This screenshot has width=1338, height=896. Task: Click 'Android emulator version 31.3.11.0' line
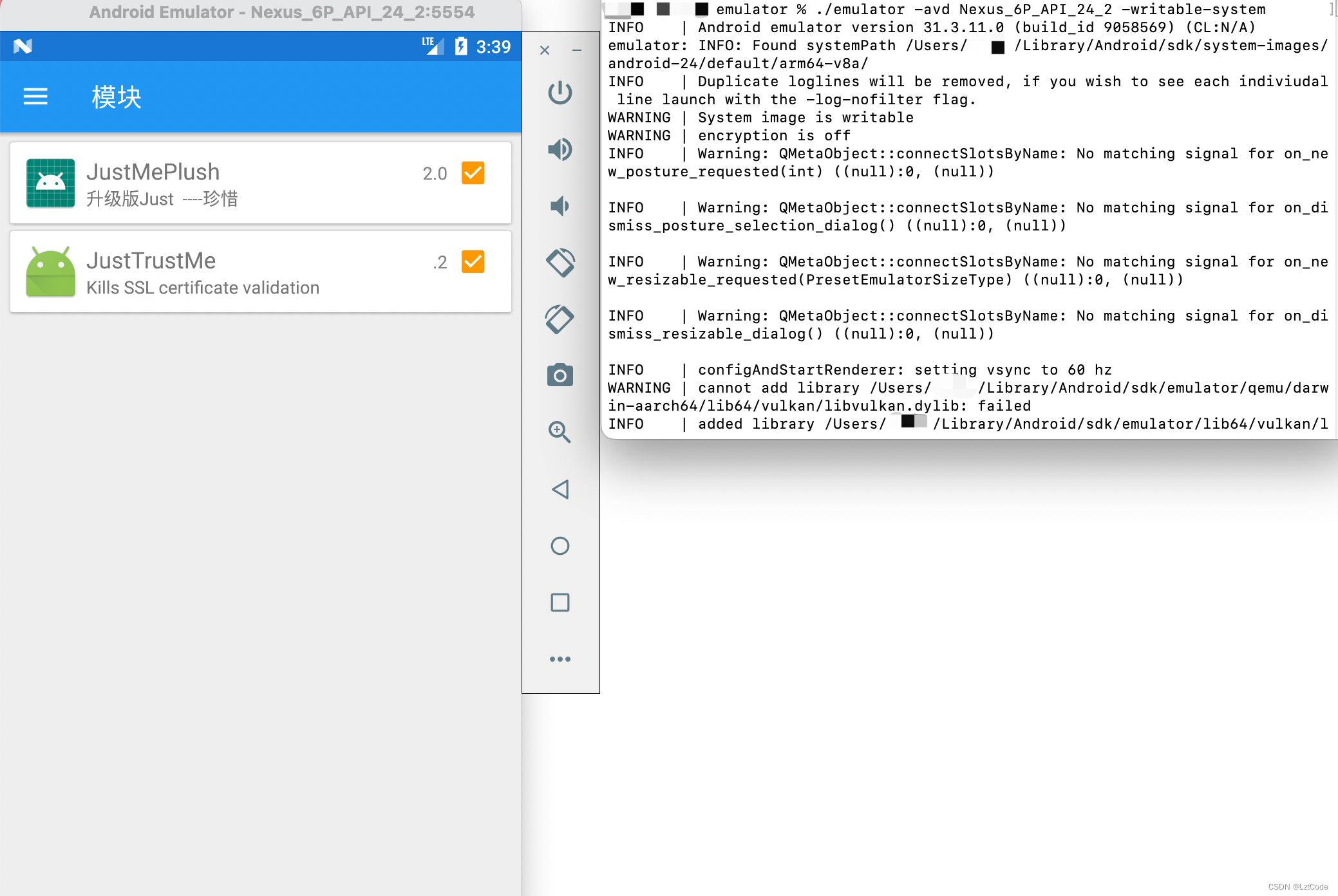[x=932, y=28]
